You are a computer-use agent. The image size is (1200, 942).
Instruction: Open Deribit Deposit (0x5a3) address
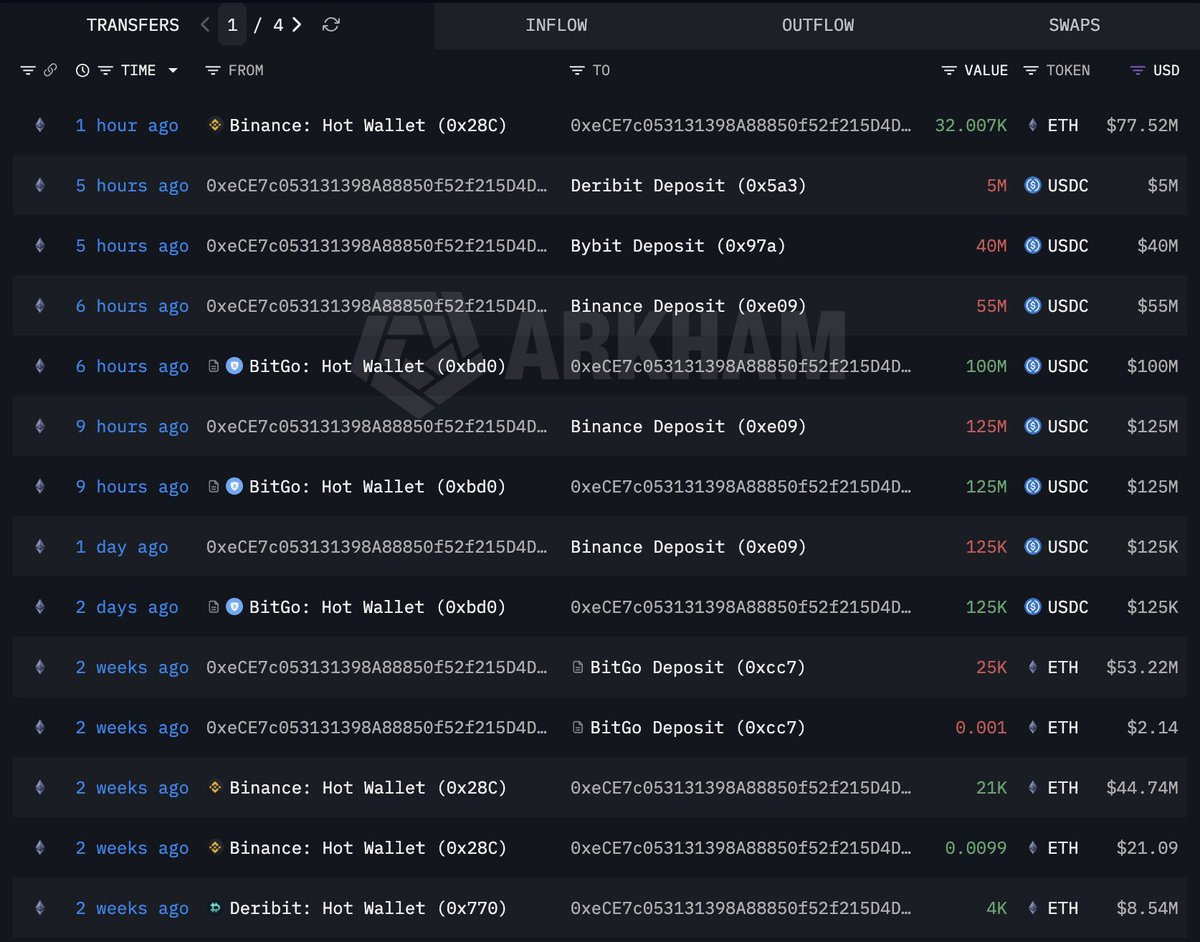coord(688,185)
